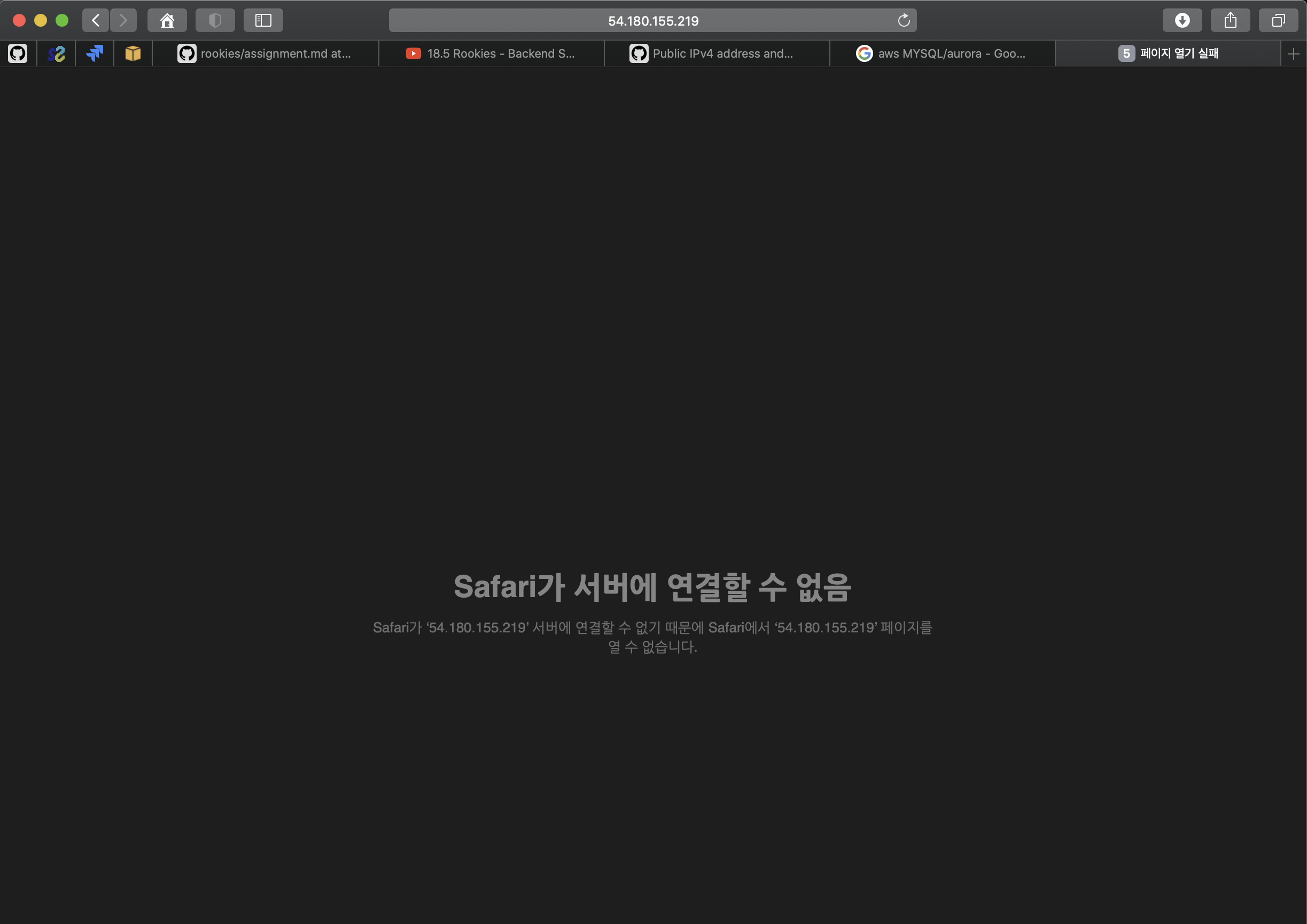The image size is (1307, 924).
Task: Open the privacy report shield icon
Action: coord(215,20)
